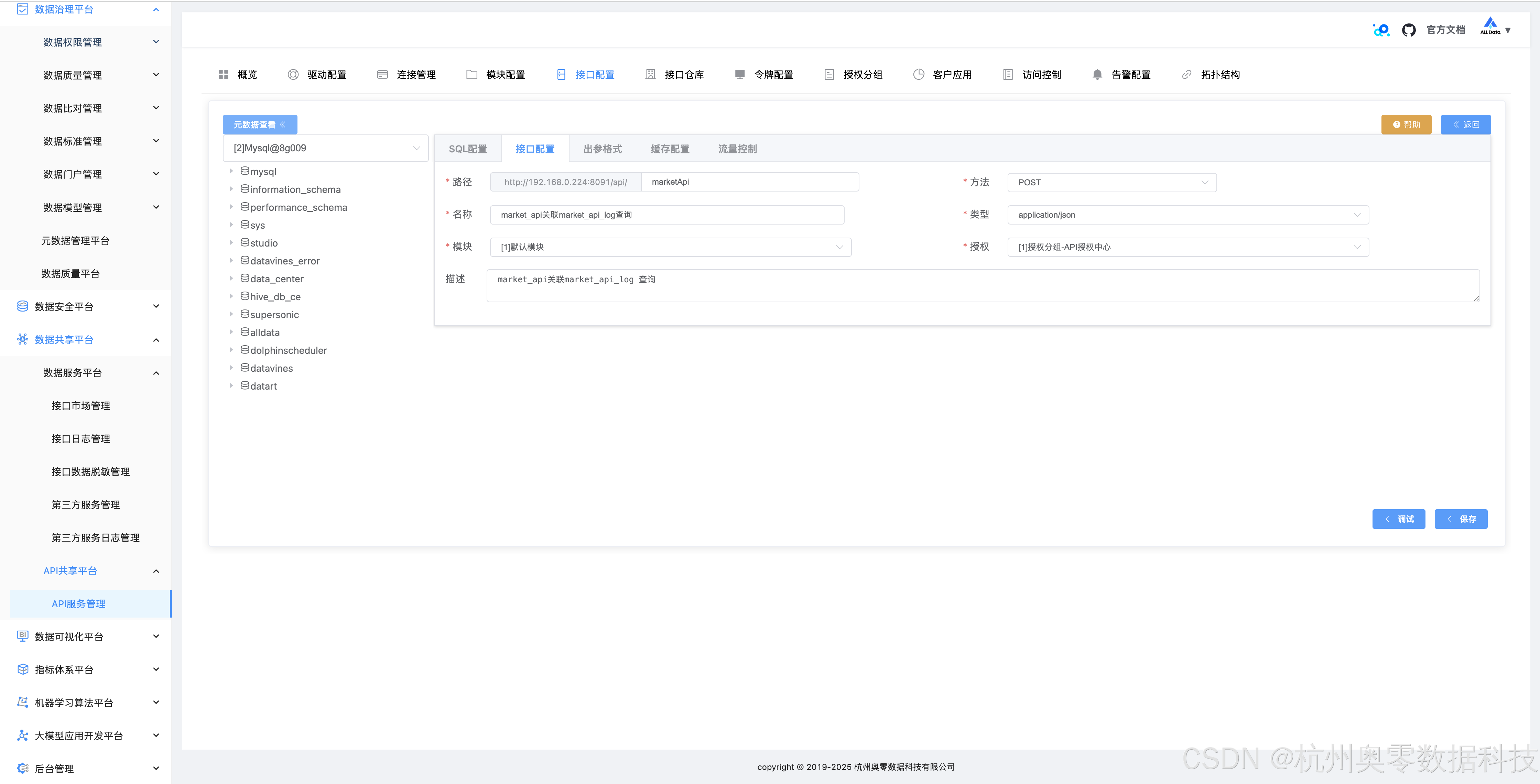Click the 数据治理平台 checklist icon
The image size is (1540, 784).
(x=23, y=9)
